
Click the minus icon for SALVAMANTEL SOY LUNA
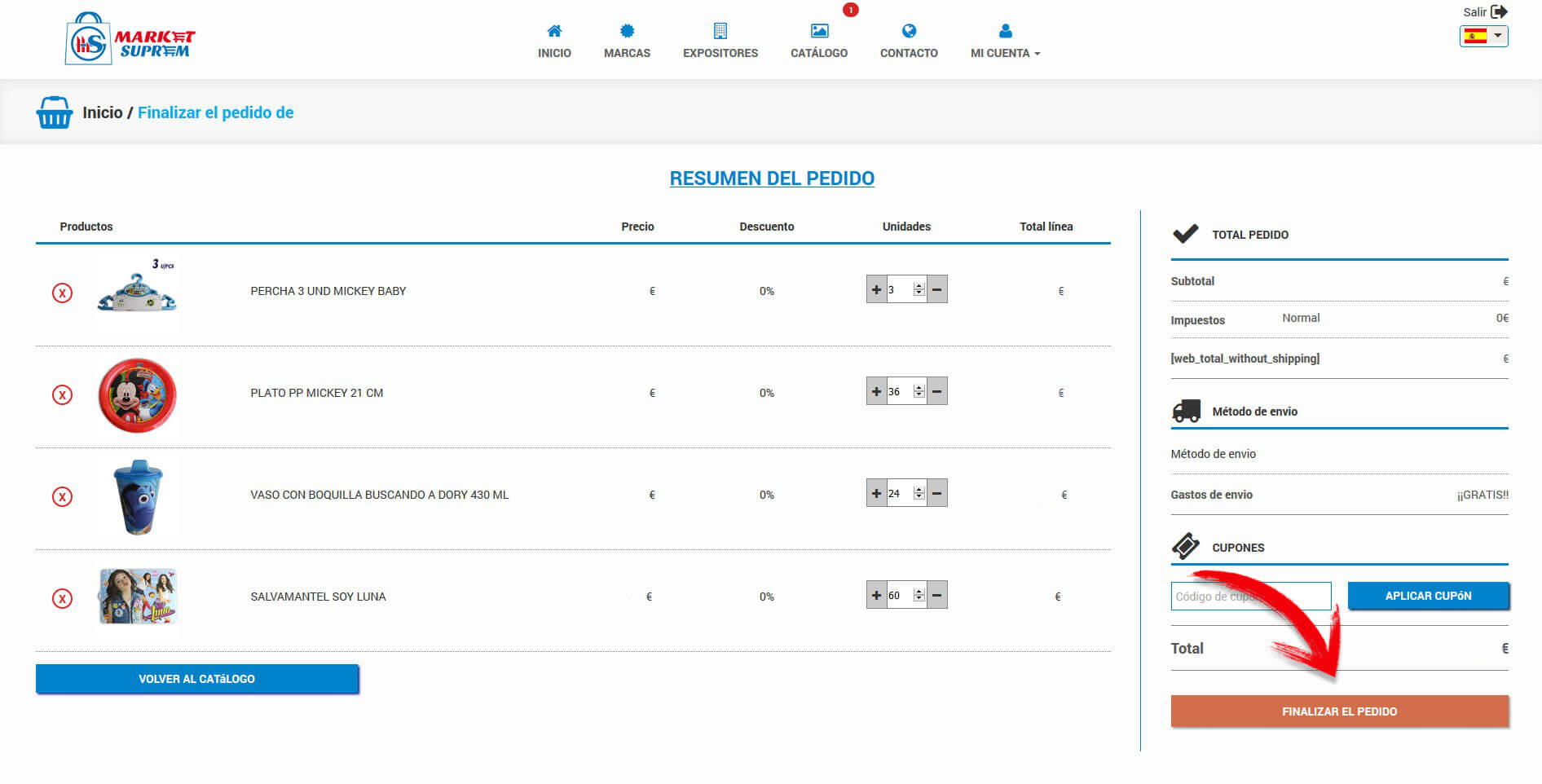pyautogui.click(x=937, y=595)
